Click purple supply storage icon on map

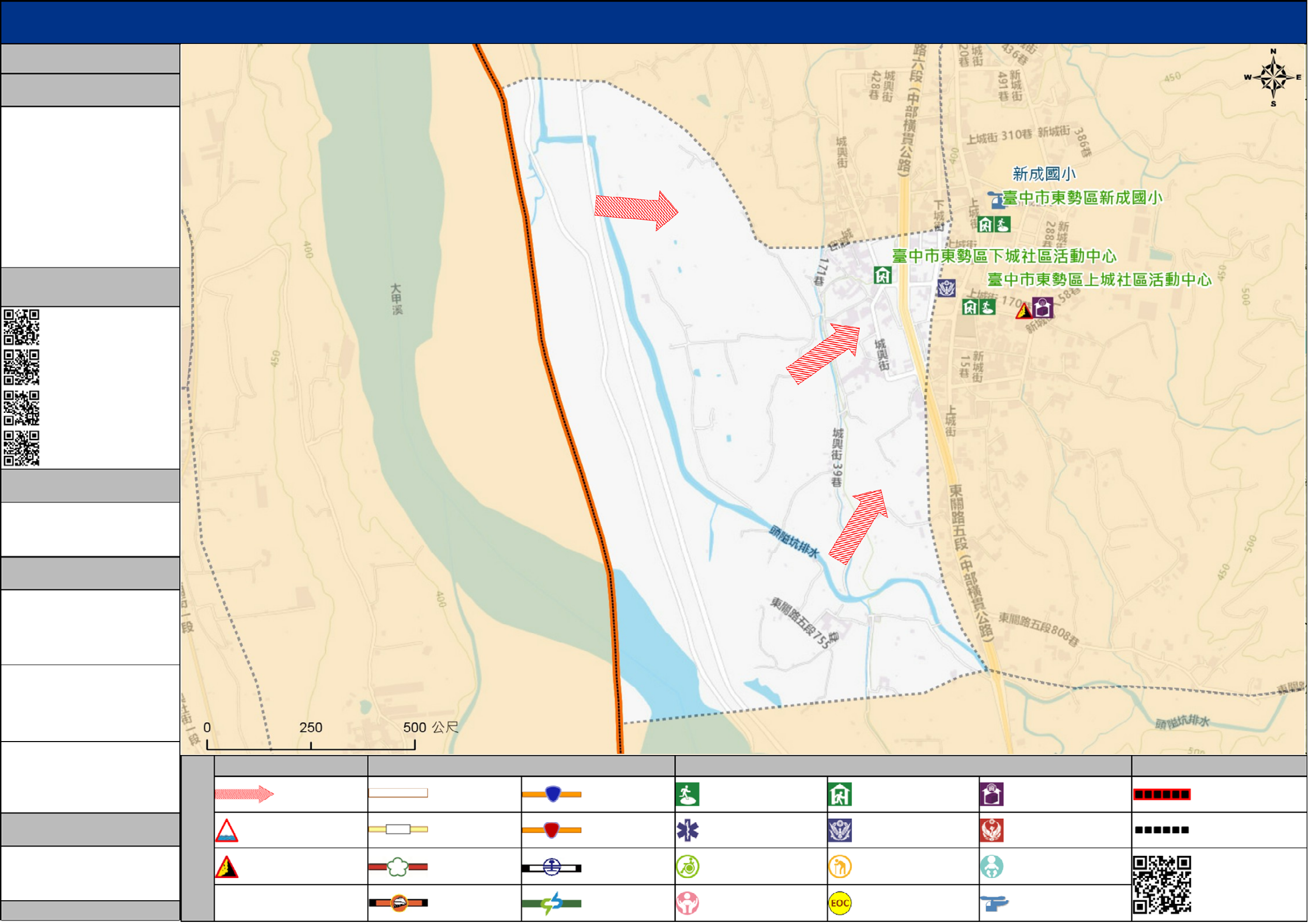coord(1043,308)
